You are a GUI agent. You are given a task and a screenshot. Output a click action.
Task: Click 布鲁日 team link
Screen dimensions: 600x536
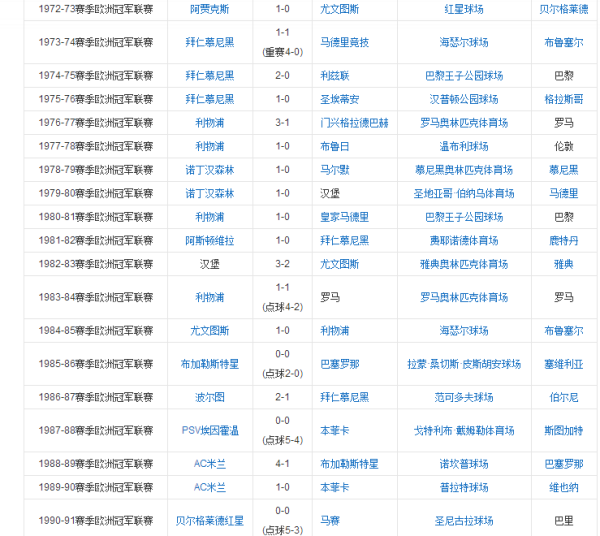335,147
